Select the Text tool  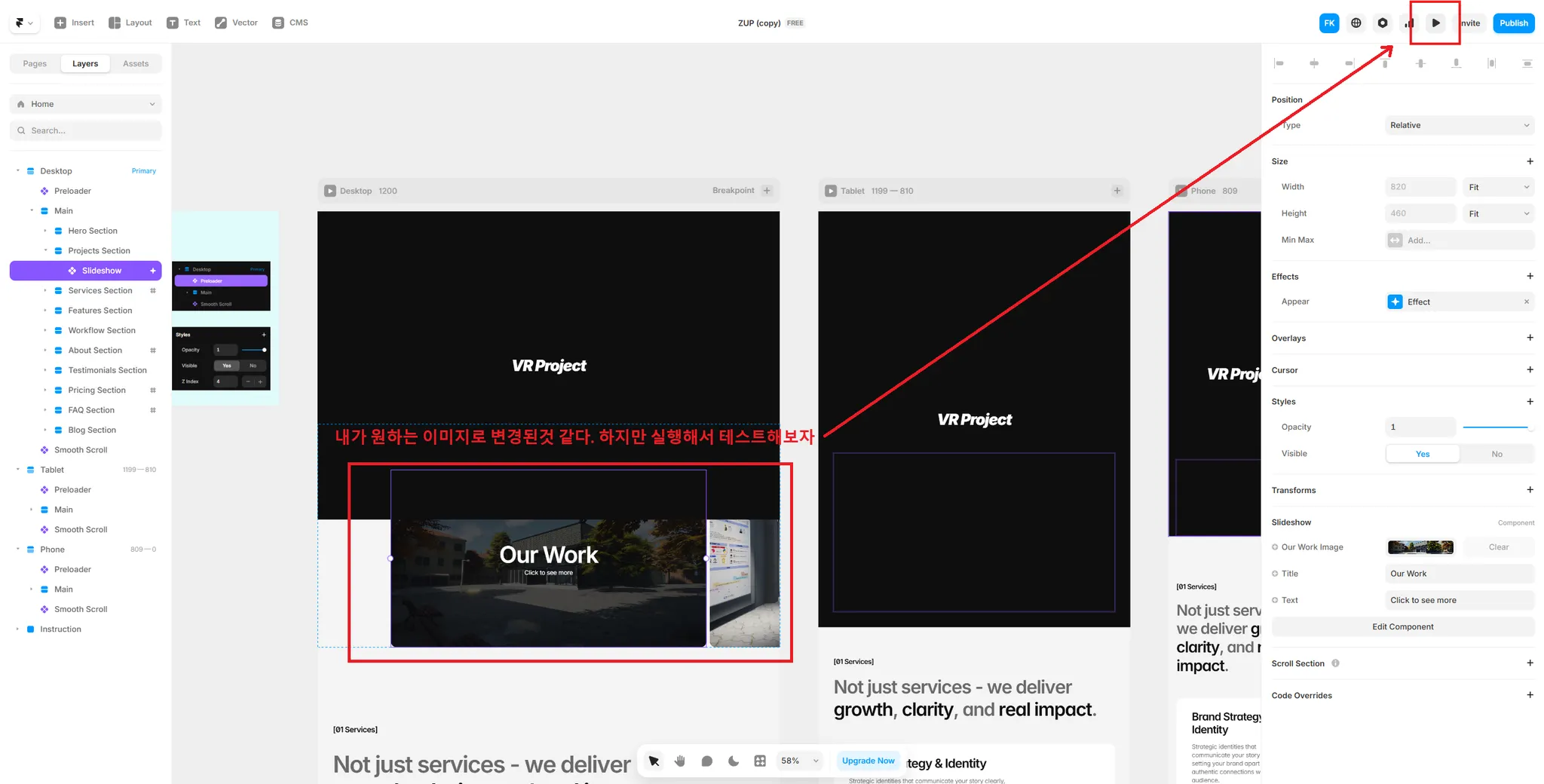pos(183,23)
